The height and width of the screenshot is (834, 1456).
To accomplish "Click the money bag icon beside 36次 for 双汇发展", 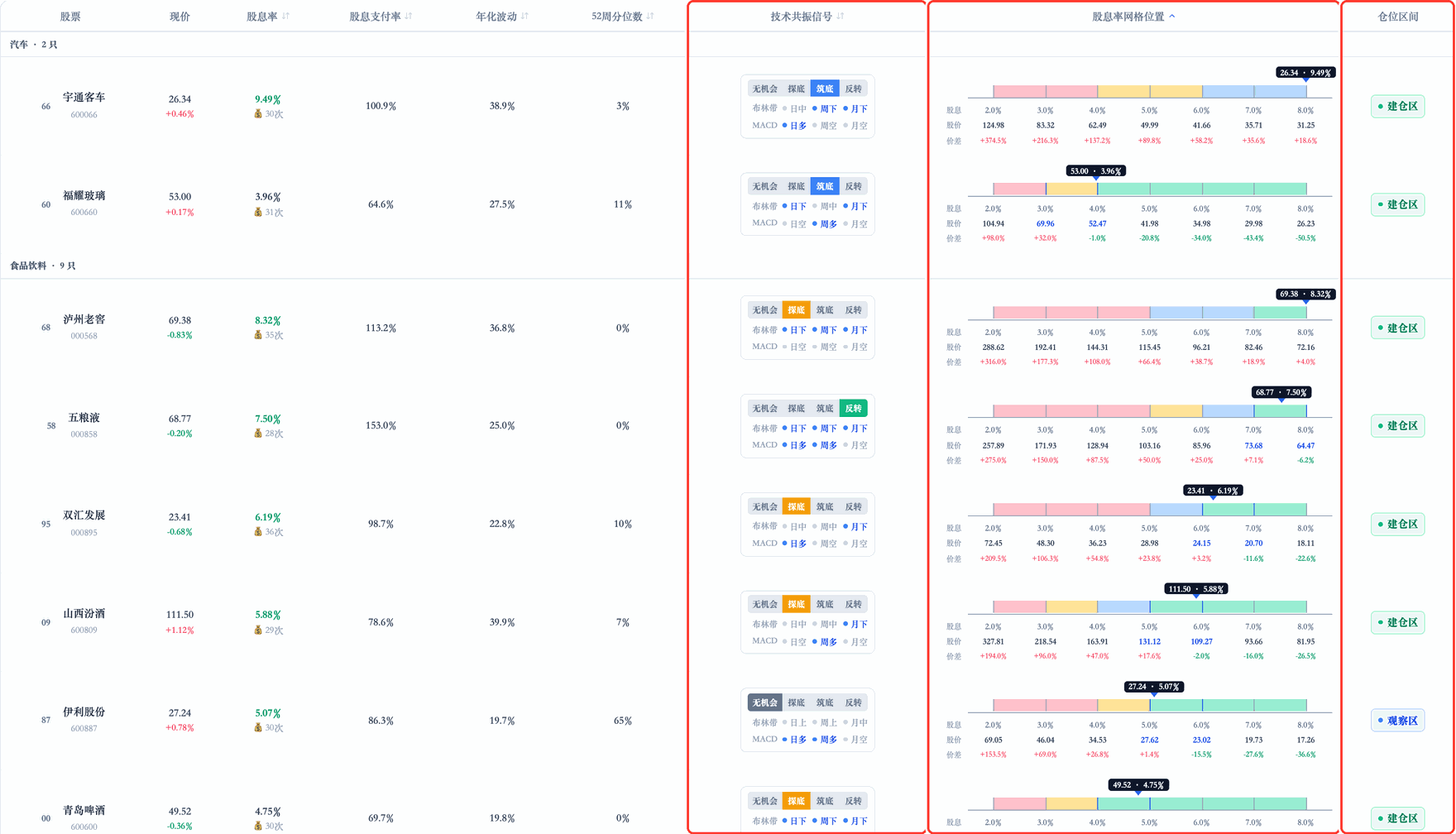I will (x=258, y=532).
